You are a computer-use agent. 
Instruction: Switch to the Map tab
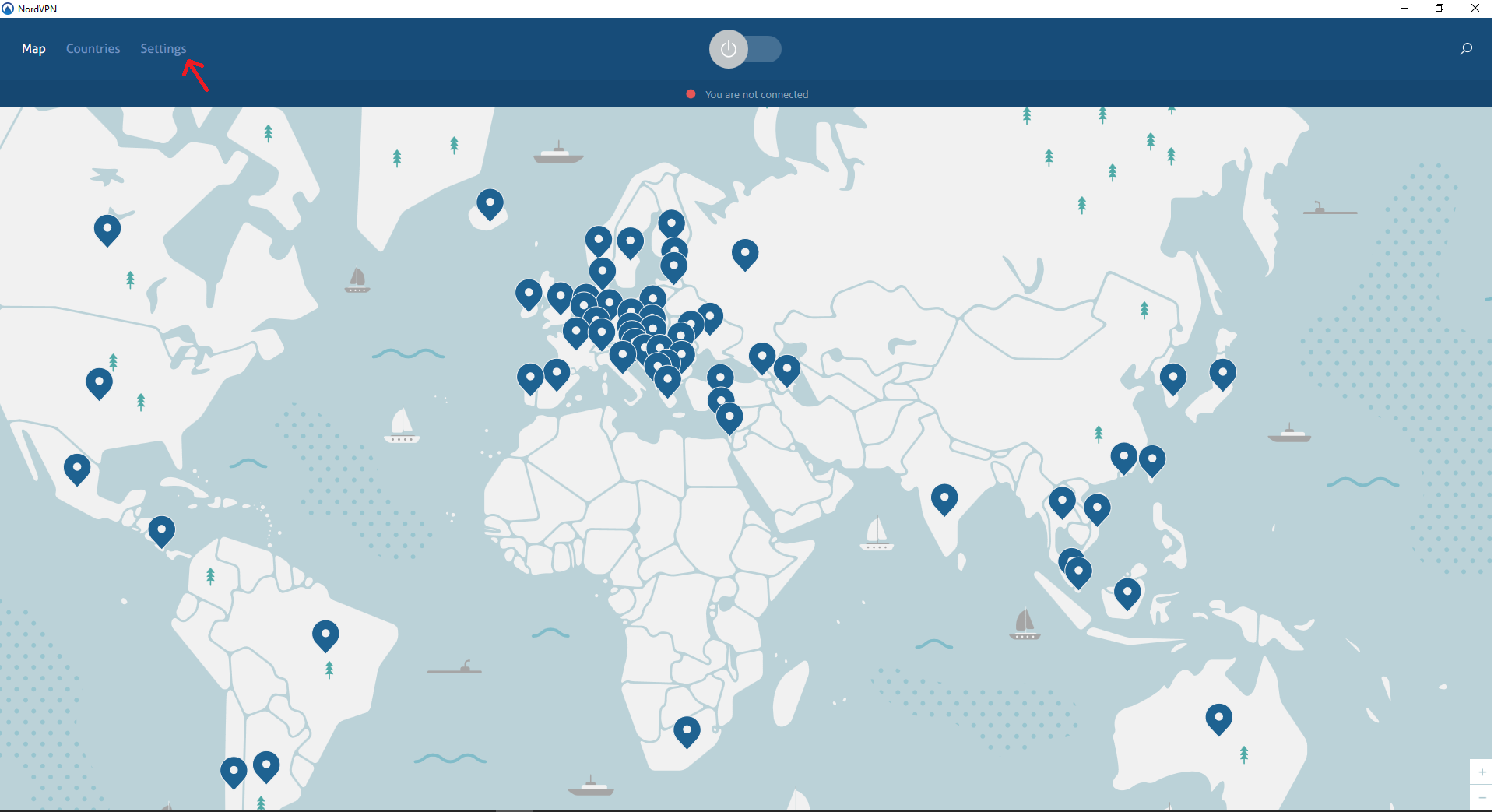33,48
